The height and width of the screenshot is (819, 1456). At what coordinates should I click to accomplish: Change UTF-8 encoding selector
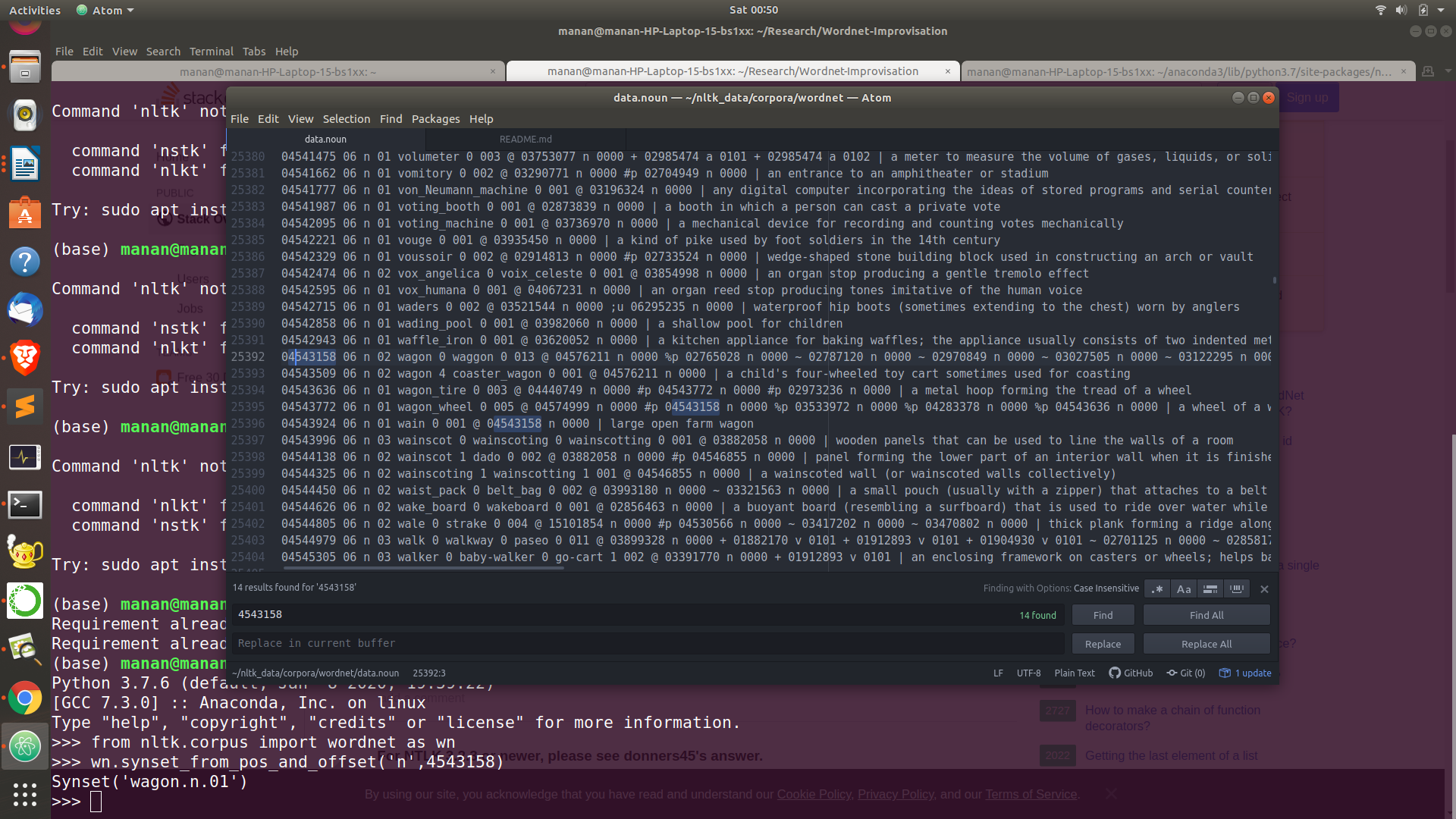point(1028,673)
